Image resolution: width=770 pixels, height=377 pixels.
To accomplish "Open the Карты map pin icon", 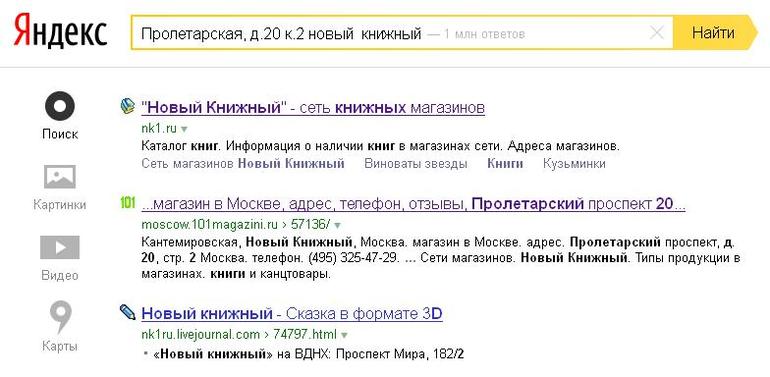I will 60,318.
